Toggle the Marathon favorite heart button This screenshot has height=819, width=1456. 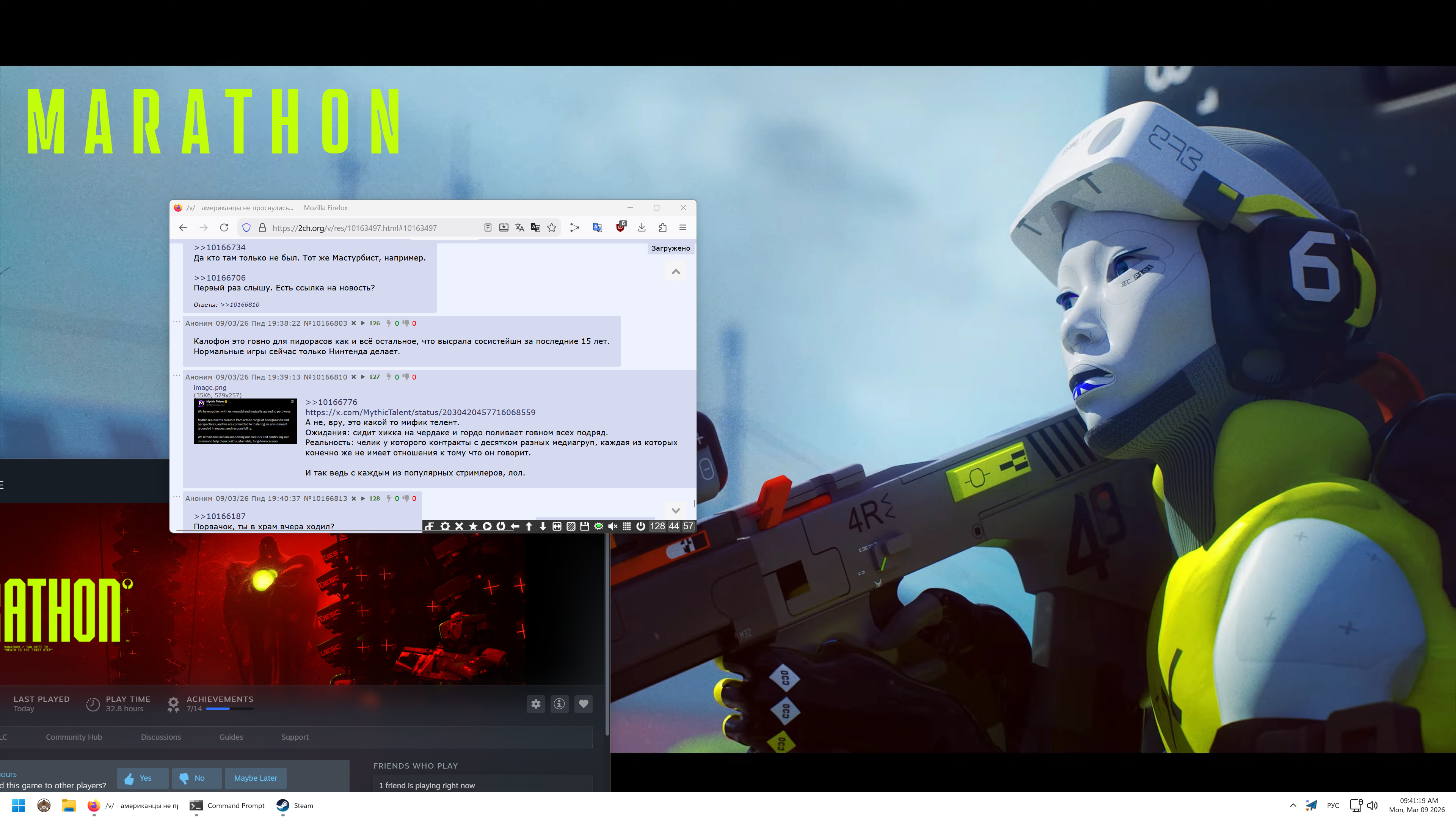583,704
